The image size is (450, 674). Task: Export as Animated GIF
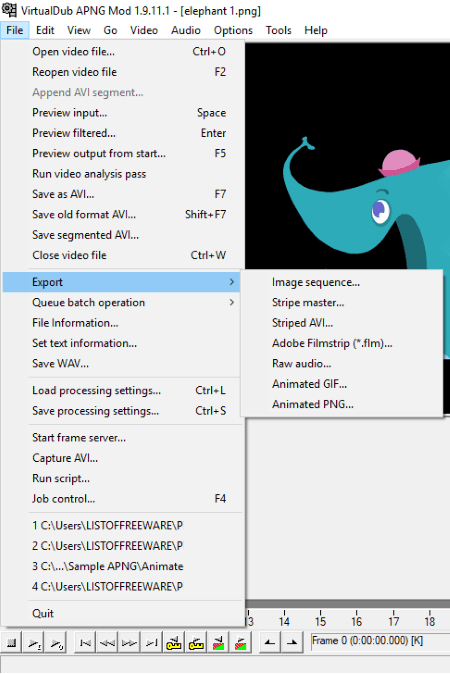pyautogui.click(x=342, y=384)
